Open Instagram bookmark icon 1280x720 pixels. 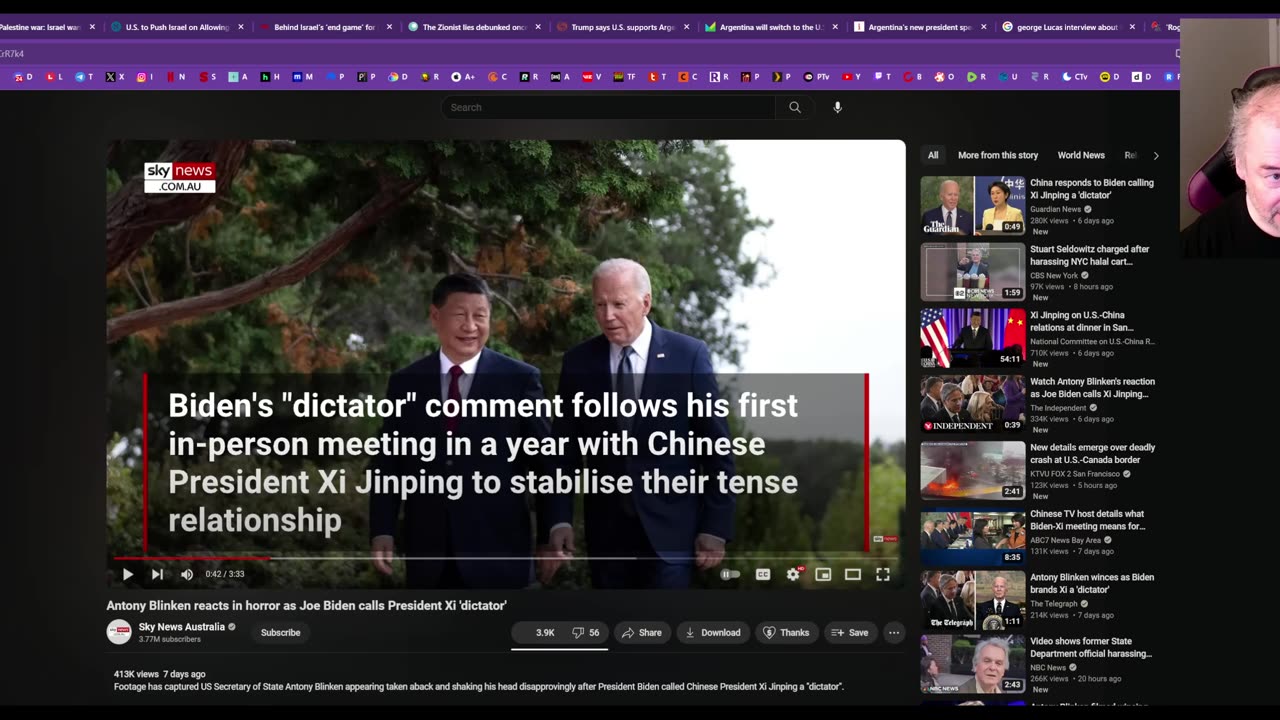(x=145, y=77)
